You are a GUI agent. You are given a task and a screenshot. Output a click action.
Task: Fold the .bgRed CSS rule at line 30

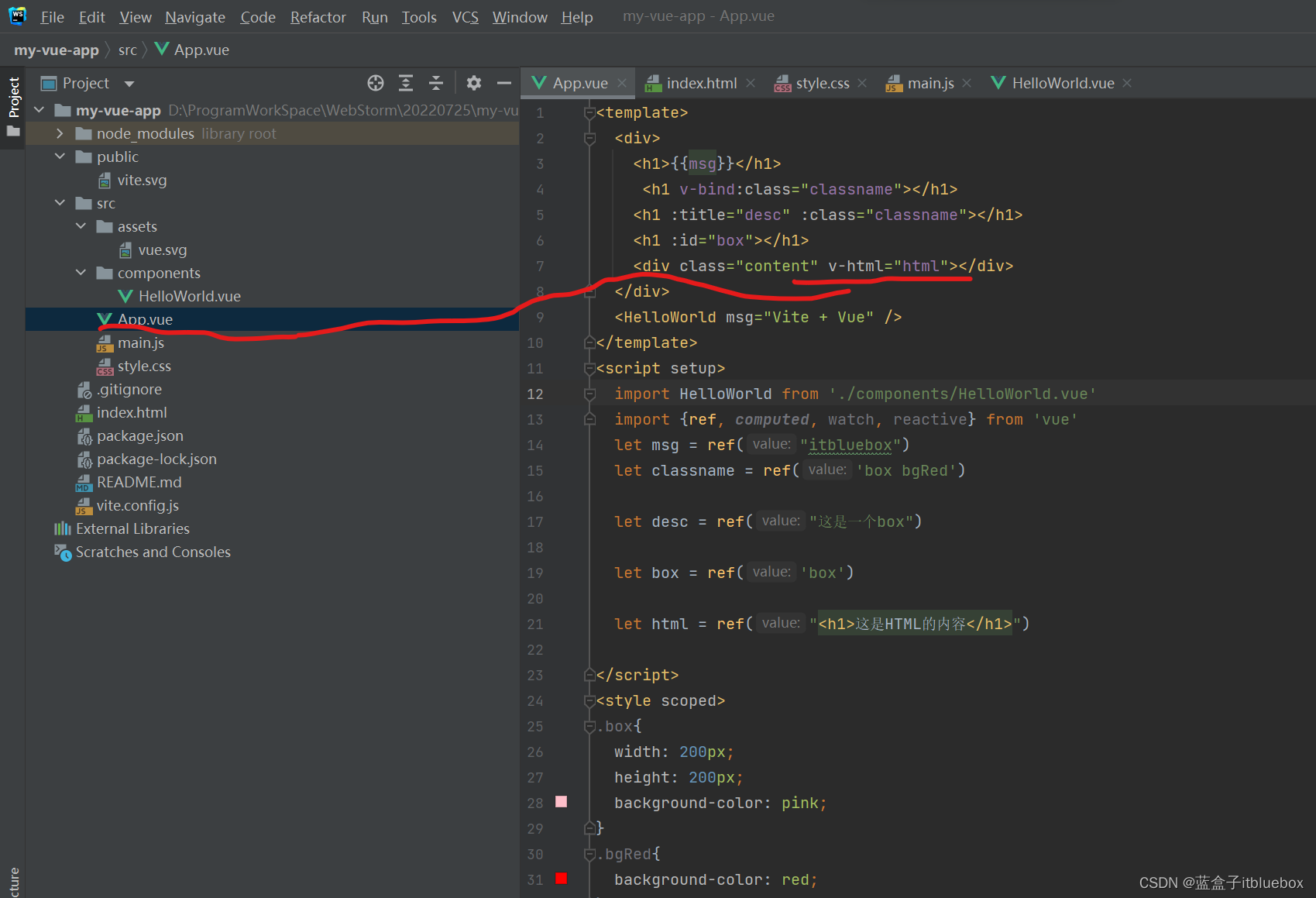coord(589,855)
